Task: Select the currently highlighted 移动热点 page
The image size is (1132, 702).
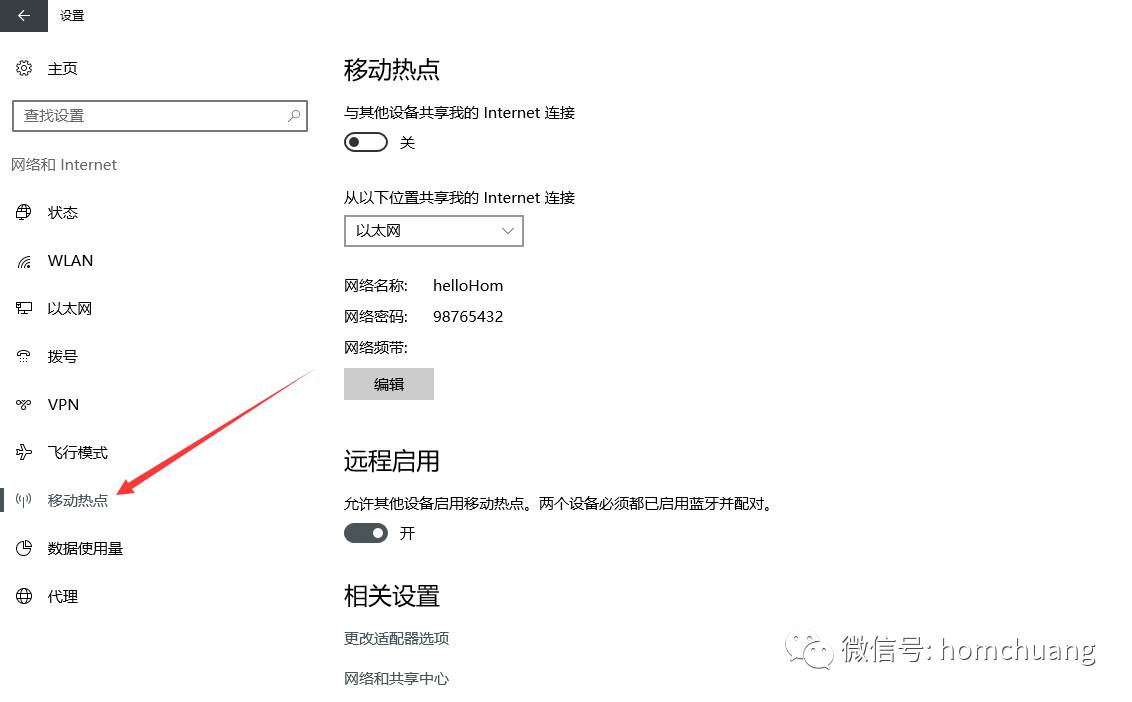Action: click(x=78, y=500)
